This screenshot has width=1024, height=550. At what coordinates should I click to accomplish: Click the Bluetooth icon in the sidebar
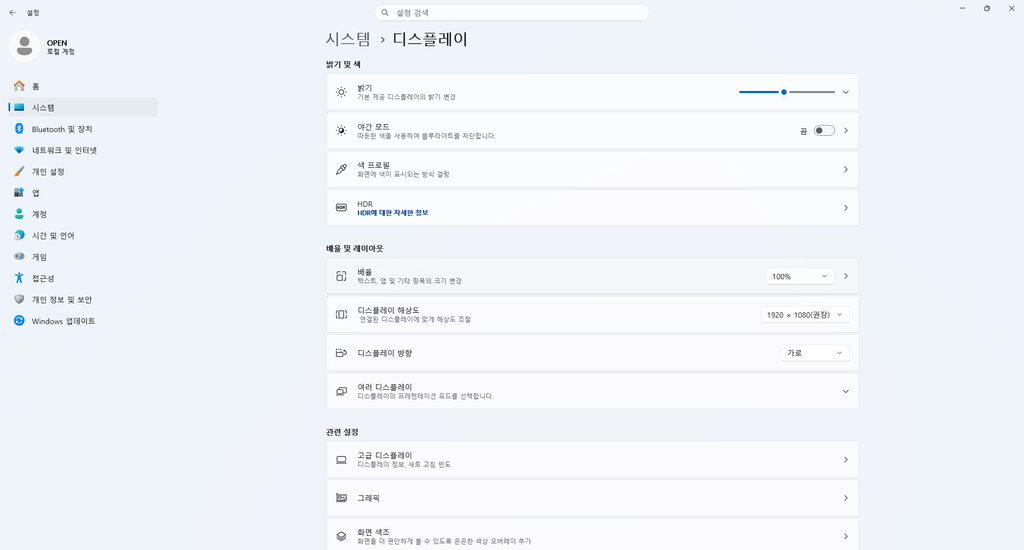(19, 129)
